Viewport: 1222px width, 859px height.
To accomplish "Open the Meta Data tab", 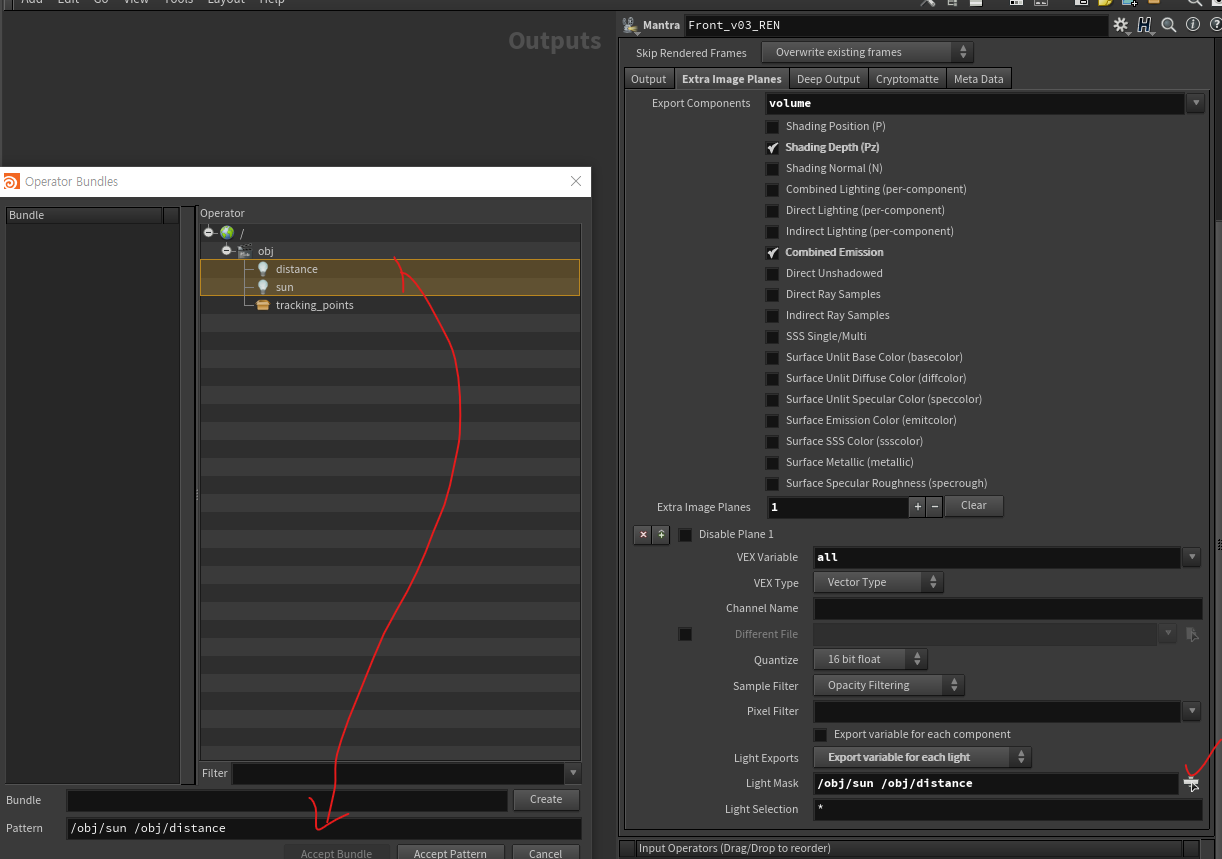I will 978,79.
